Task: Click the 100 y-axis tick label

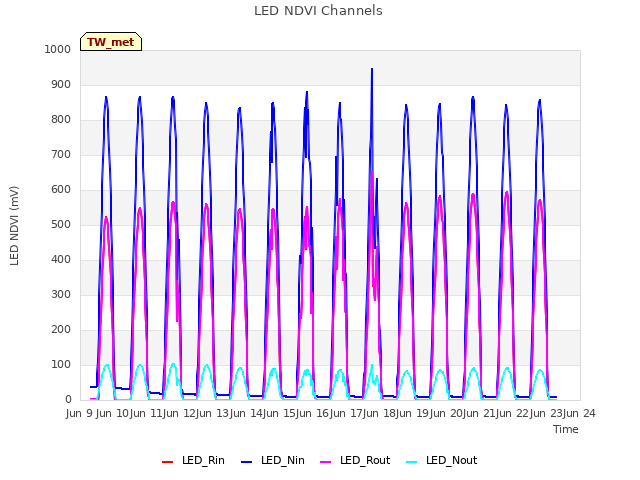Action: (x=61, y=364)
